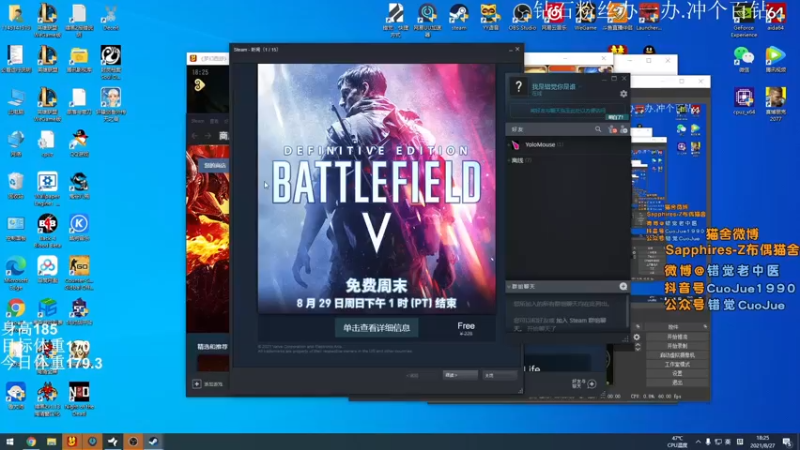800x450 pixels.
Task: Click the OBS gear icon beside start streaming
Action: click(x=636, y=337)
